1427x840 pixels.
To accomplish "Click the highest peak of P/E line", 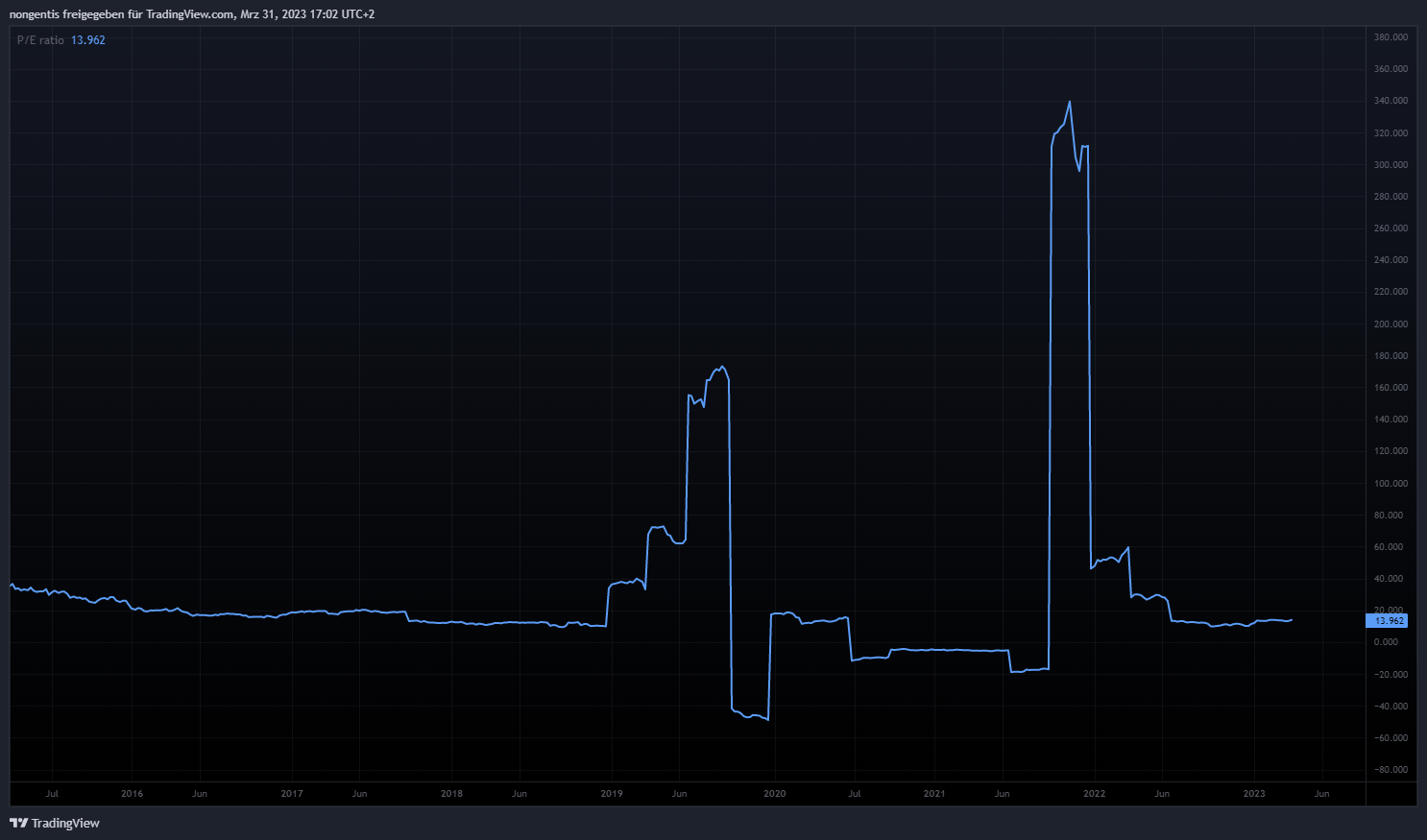I will coord(1070,102).
